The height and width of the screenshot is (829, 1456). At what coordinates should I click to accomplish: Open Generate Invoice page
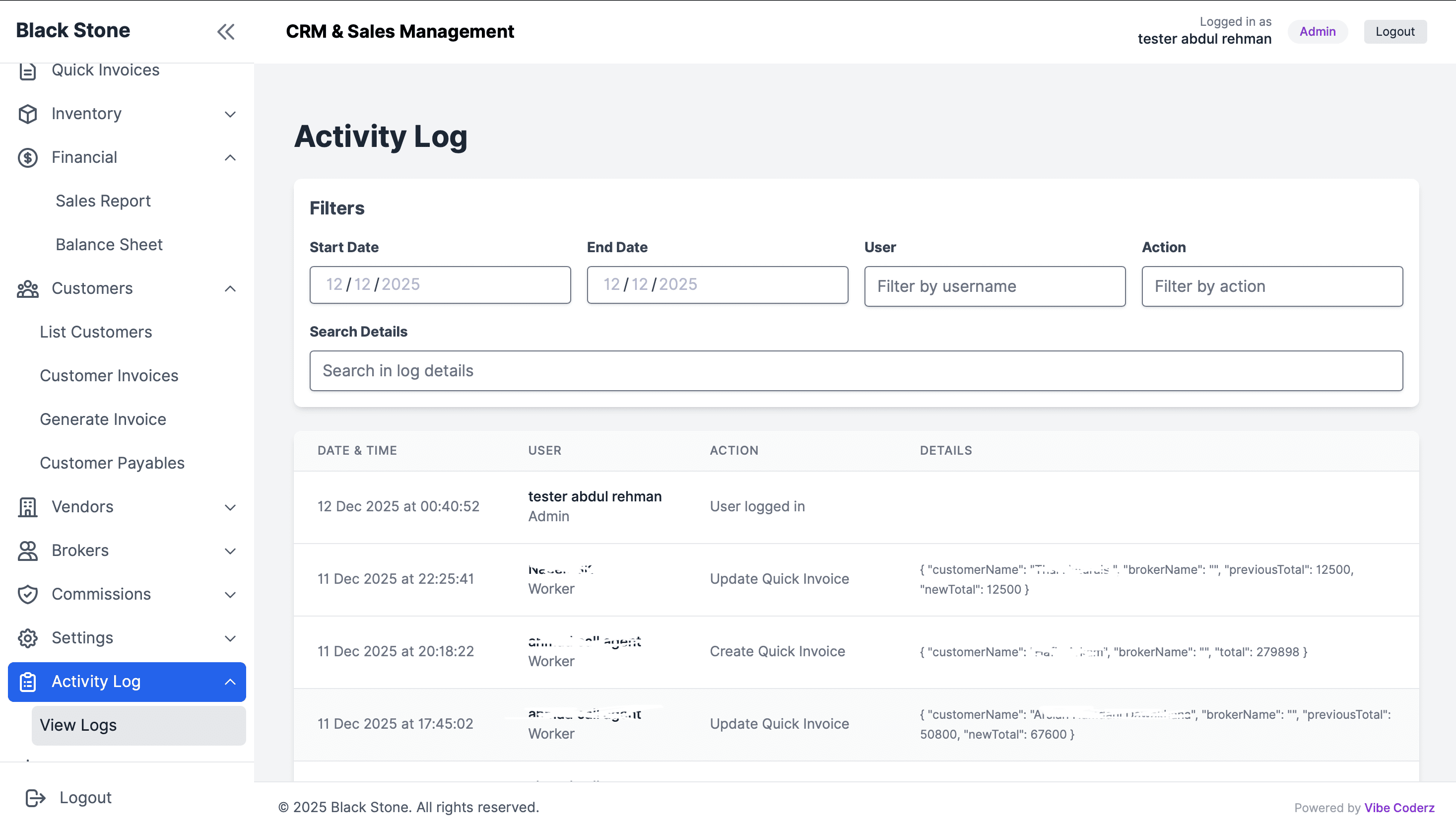[102, 419]
